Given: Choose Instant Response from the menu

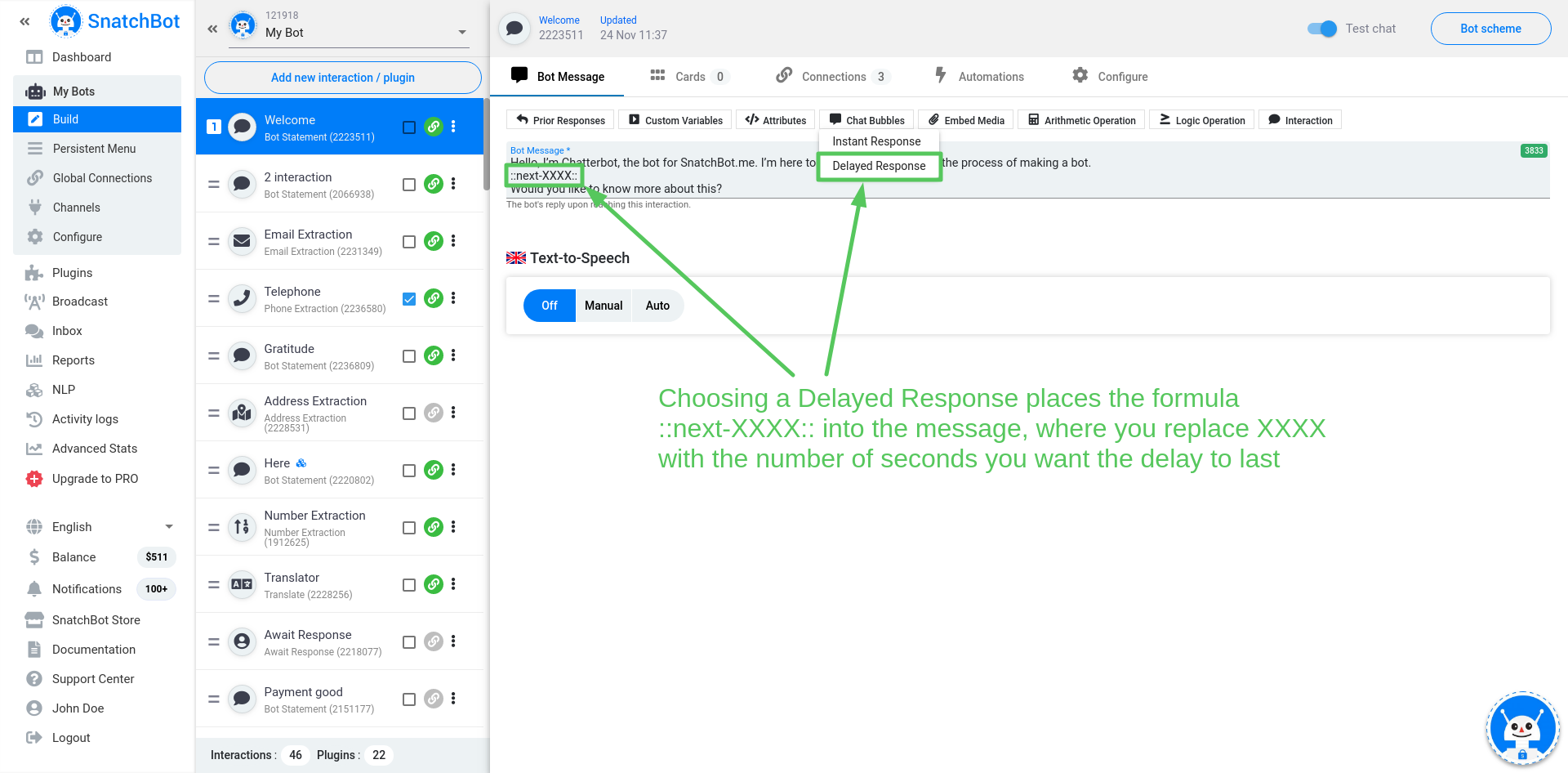Looking at the screenshot, I should (x=876, y=141).
